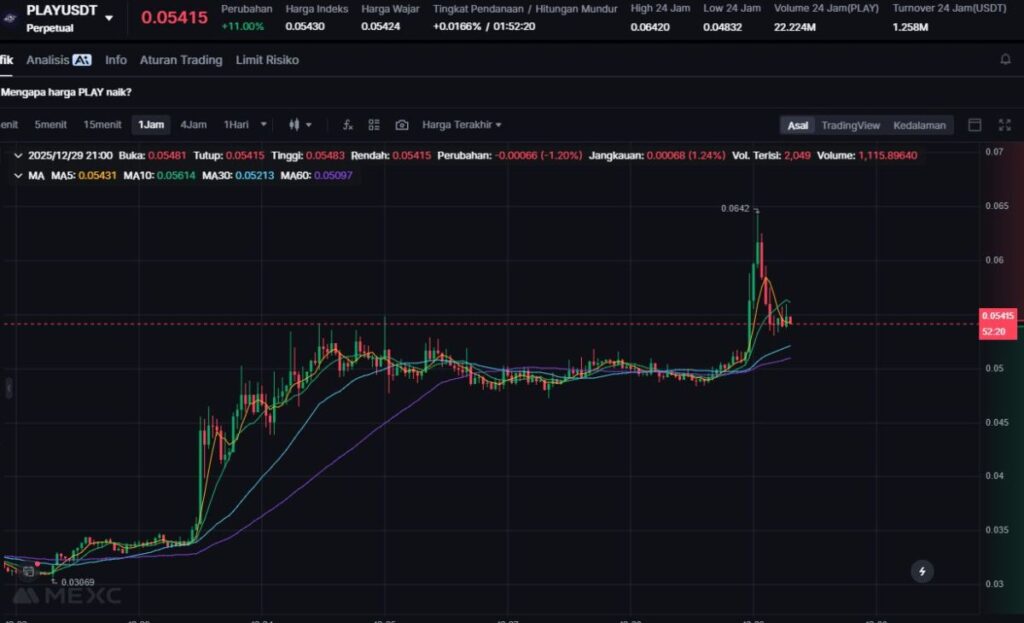Select the 4Jam timeframe
Viewport: 1024px width, 623px height.
tap(193, 125)
